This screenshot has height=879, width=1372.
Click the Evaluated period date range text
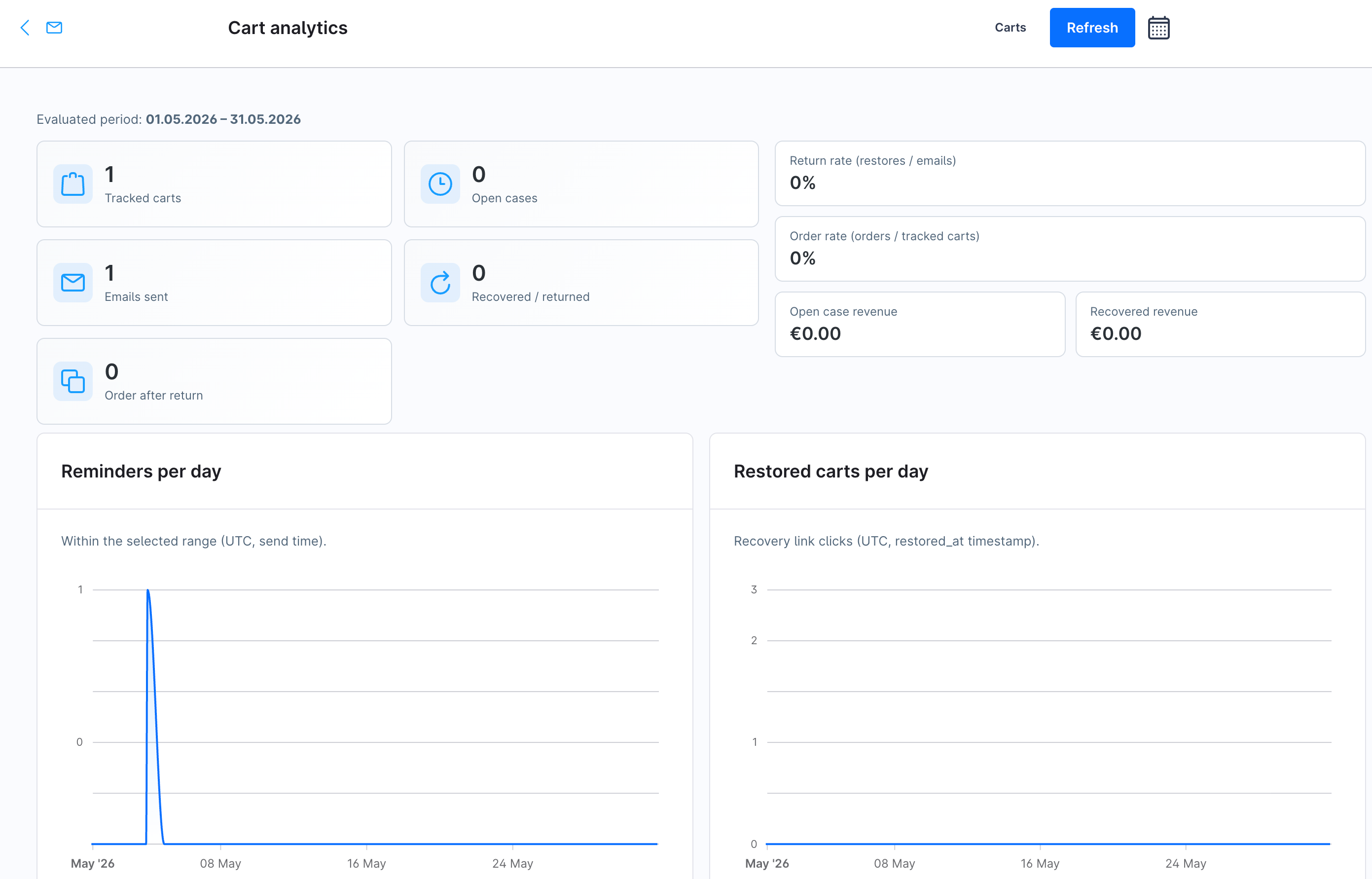click(x=223, y=119)
